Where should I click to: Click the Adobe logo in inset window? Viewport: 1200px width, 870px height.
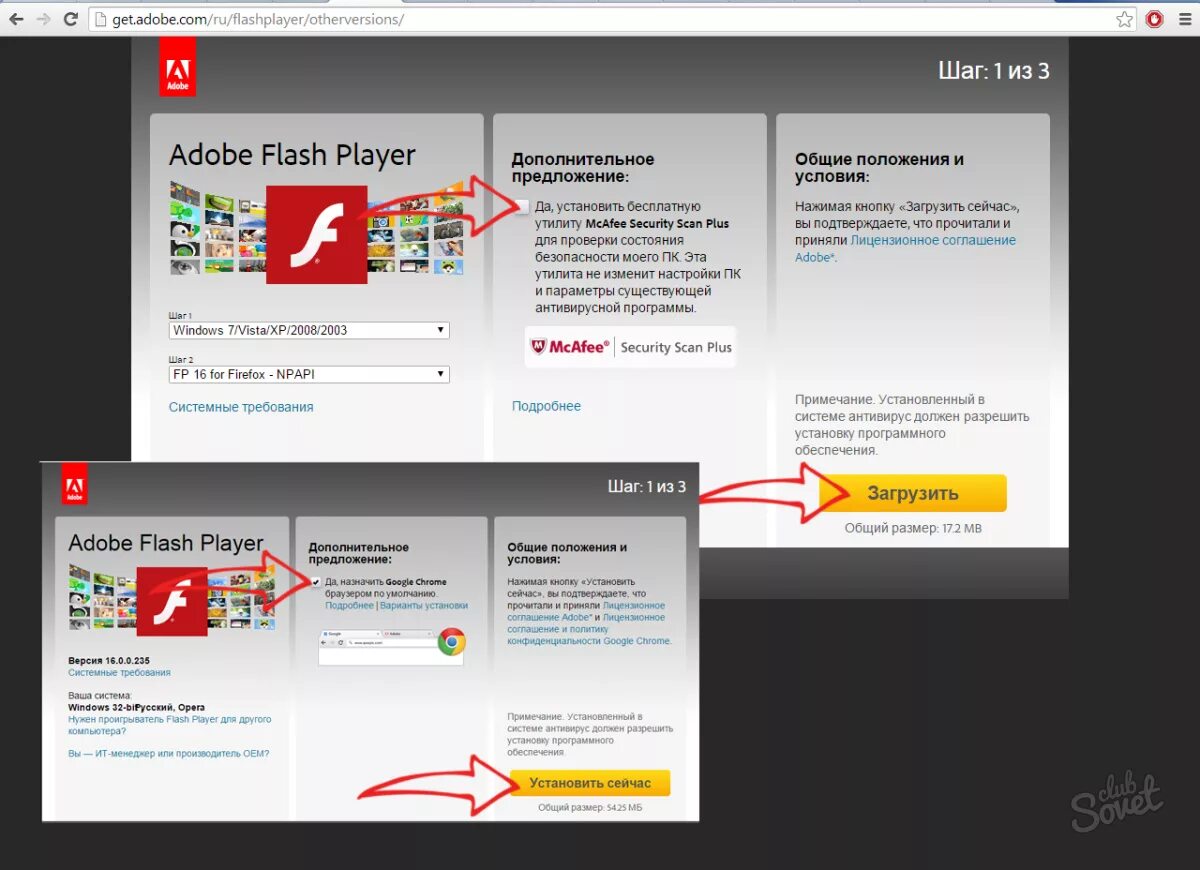pyautogui.click(x=74, y=484)
